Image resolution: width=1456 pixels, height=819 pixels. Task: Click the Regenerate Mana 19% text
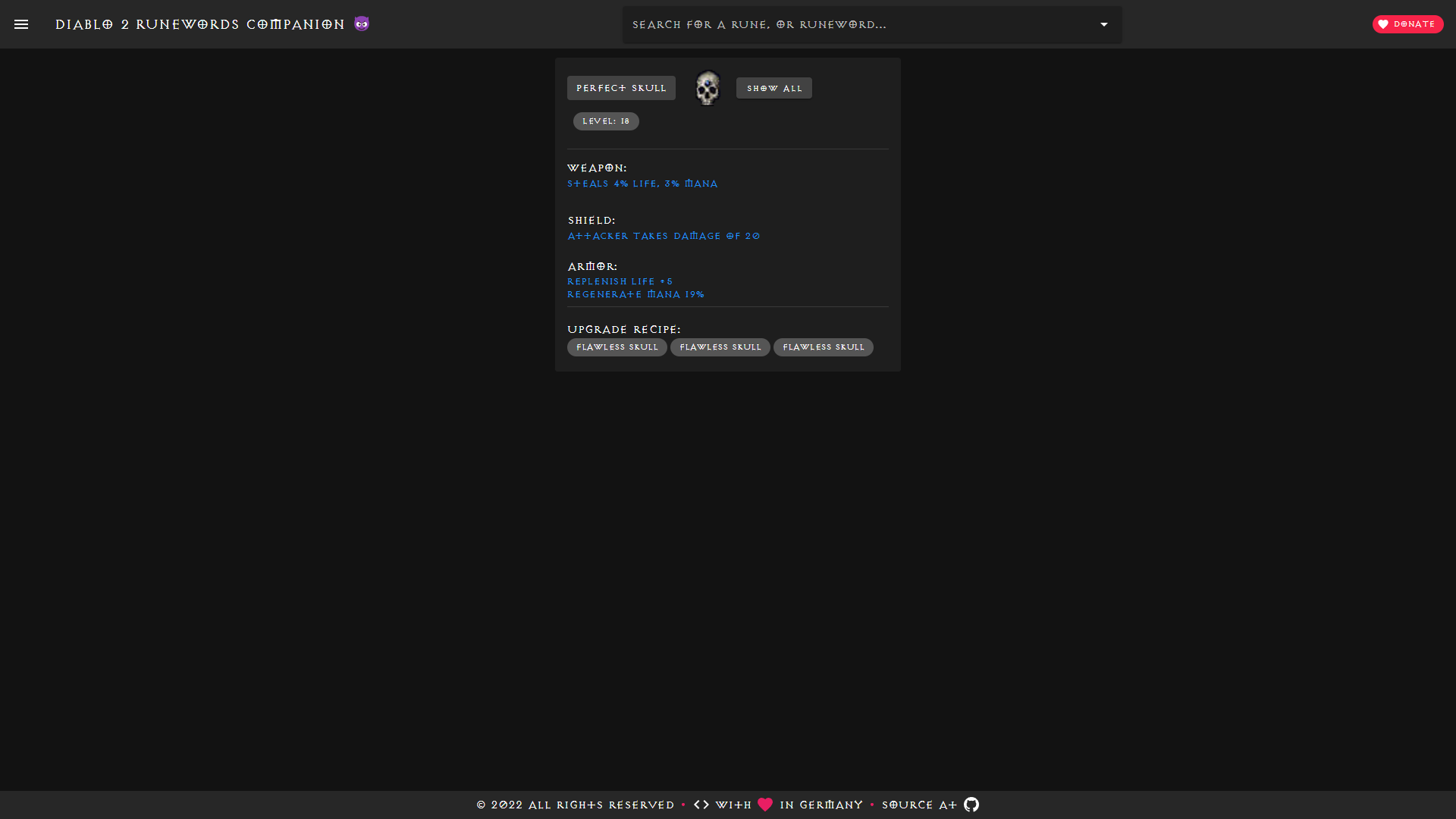point(635,294)
